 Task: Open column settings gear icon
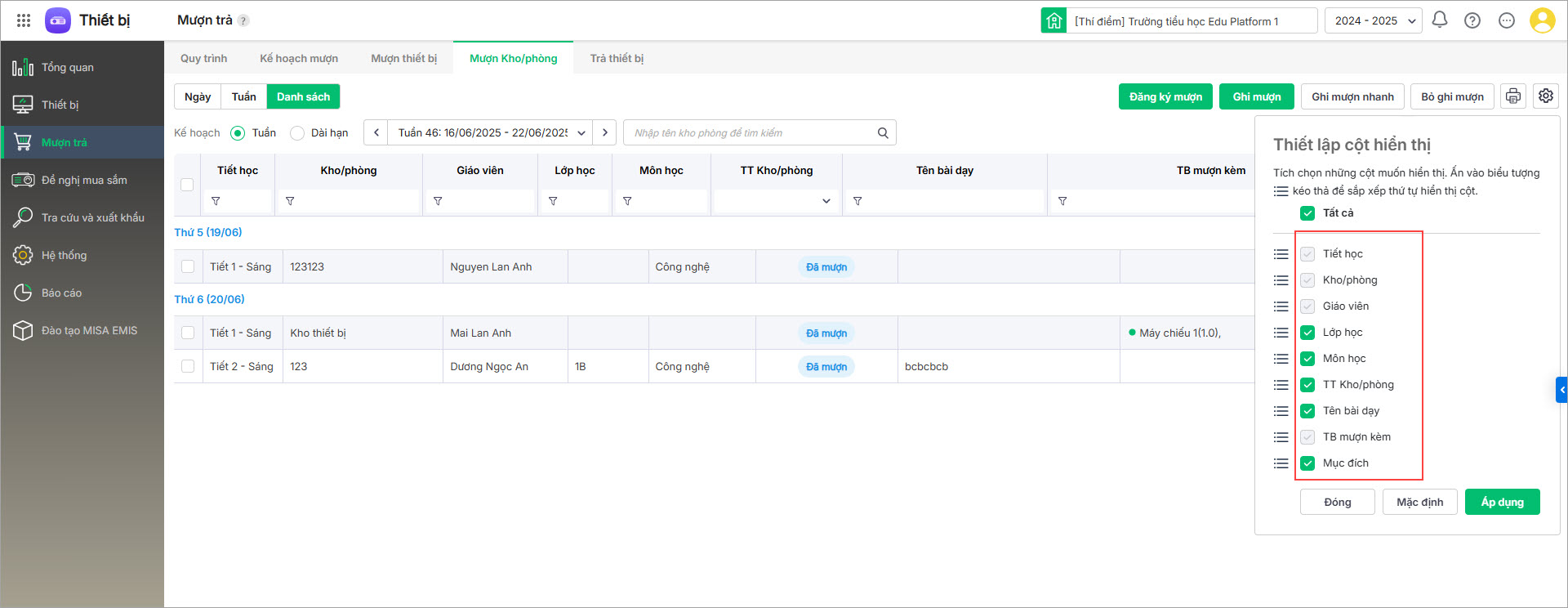[x=1545, y=96]
